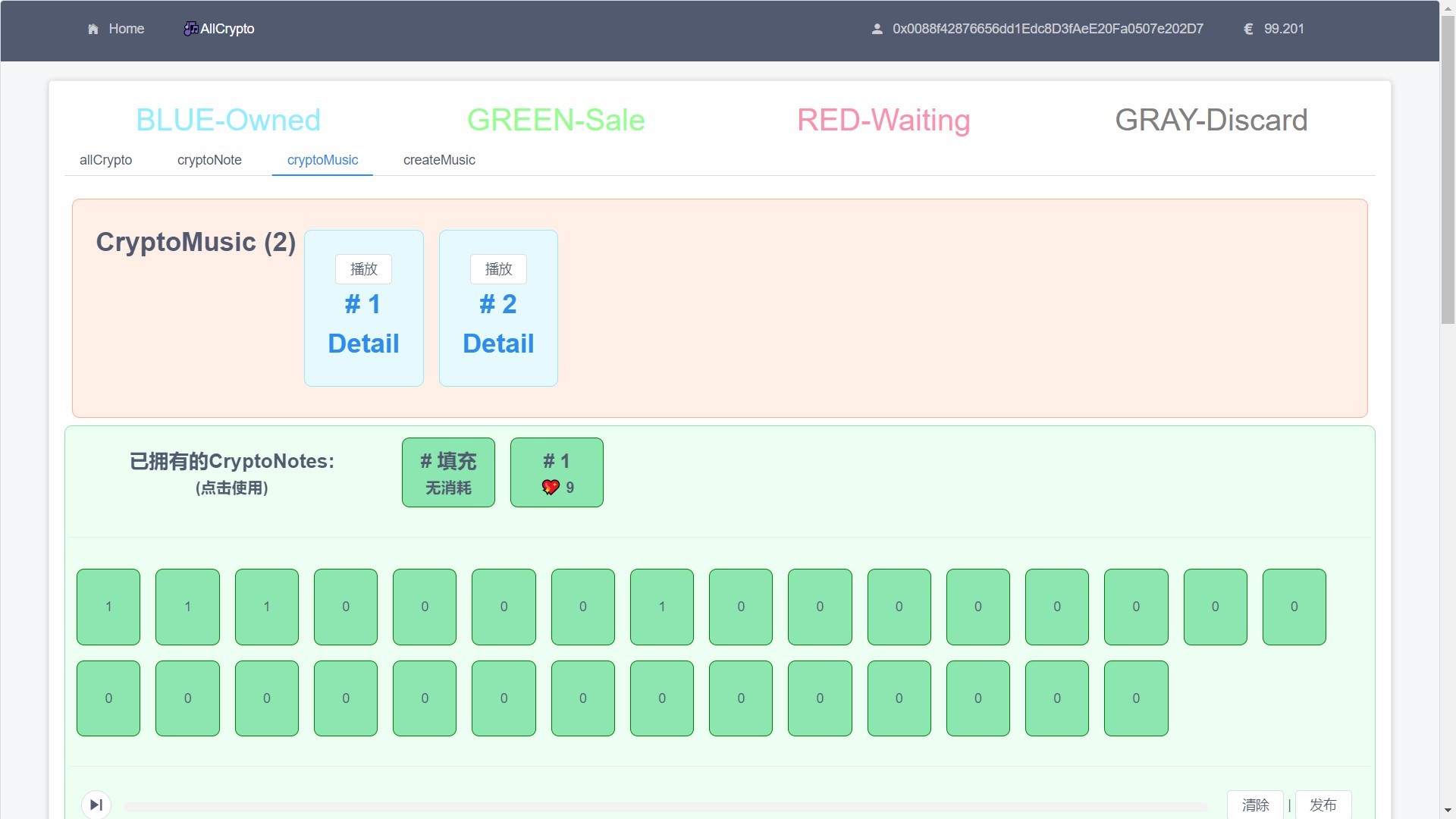Toggle the first note cell in bottom row
The width and height of the screenshot is (1456, 819).
[x=108, y=698]
